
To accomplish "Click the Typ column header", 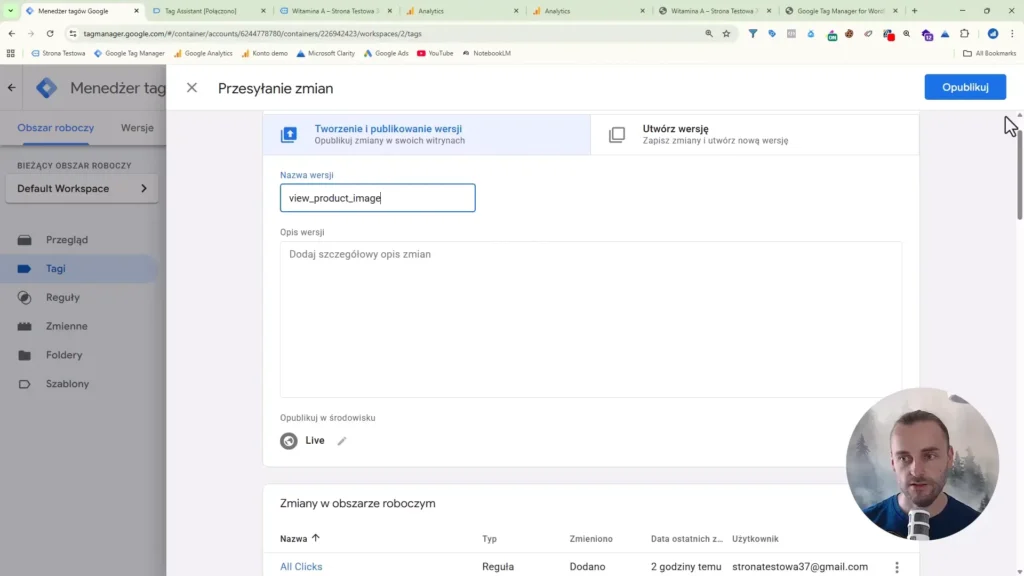I will click(x=489, y=539).
